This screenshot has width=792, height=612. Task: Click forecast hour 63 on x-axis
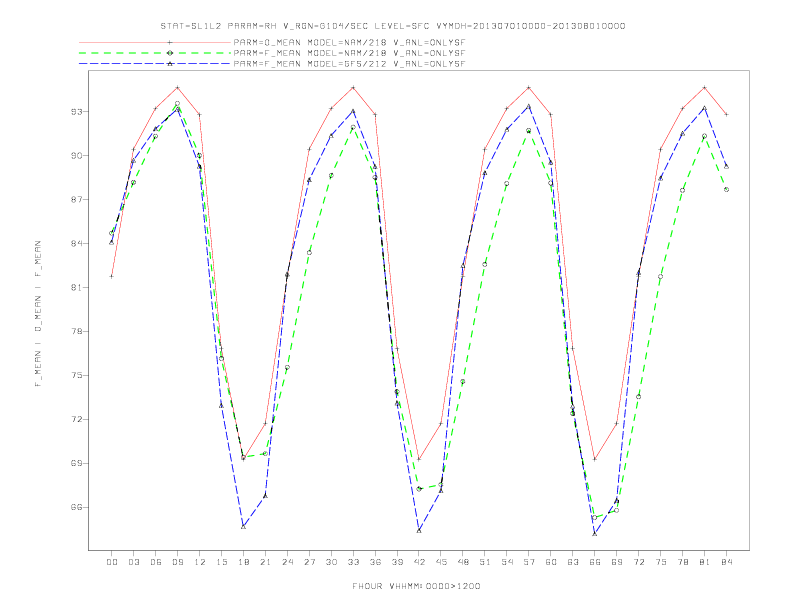(573, 562)
